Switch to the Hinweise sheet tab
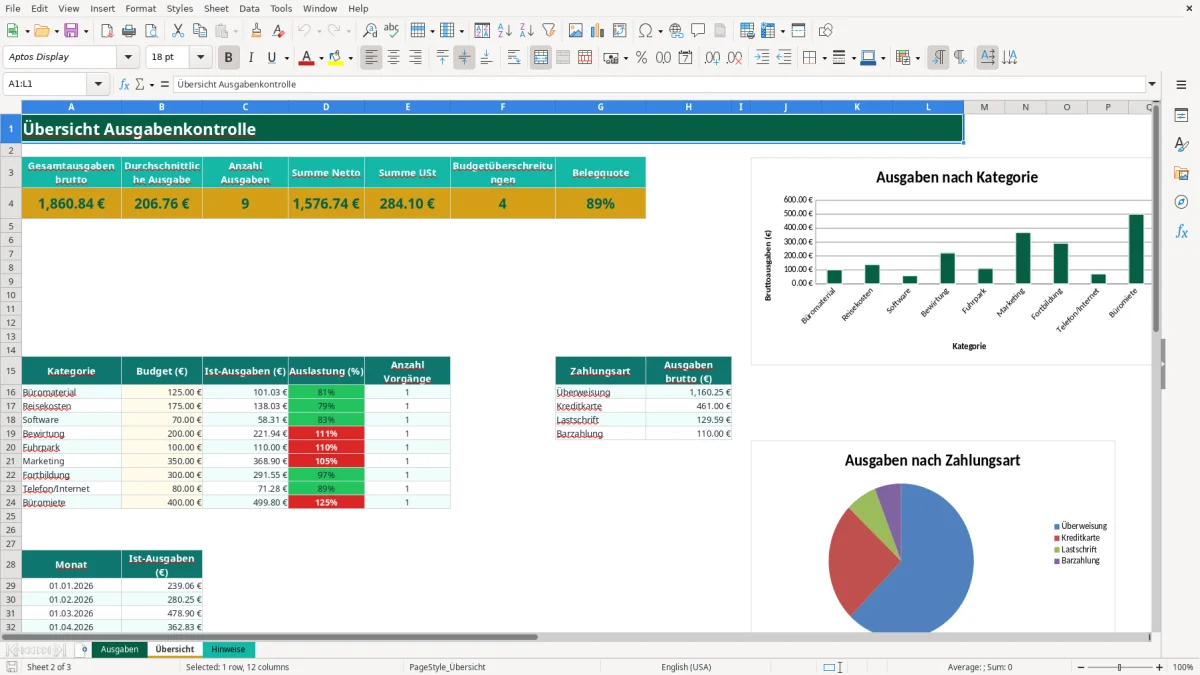Image resolution: width=1200 pixels, height=675 pixels. click(x=228, y=649)
